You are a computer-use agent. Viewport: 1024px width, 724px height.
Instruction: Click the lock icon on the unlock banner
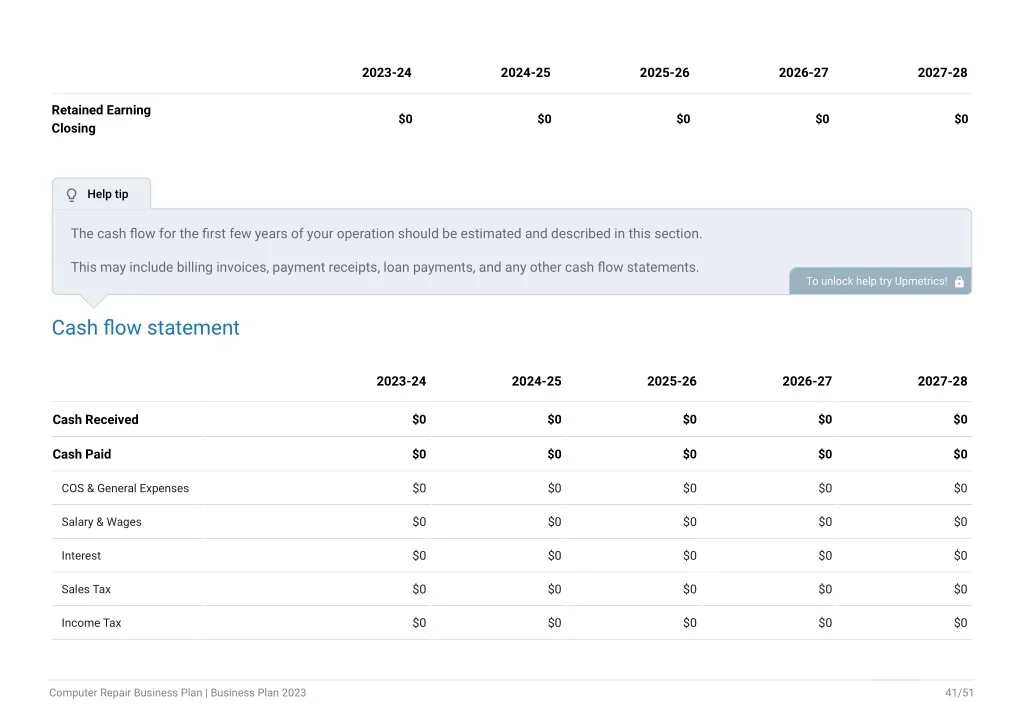click(x=959, y=281)
